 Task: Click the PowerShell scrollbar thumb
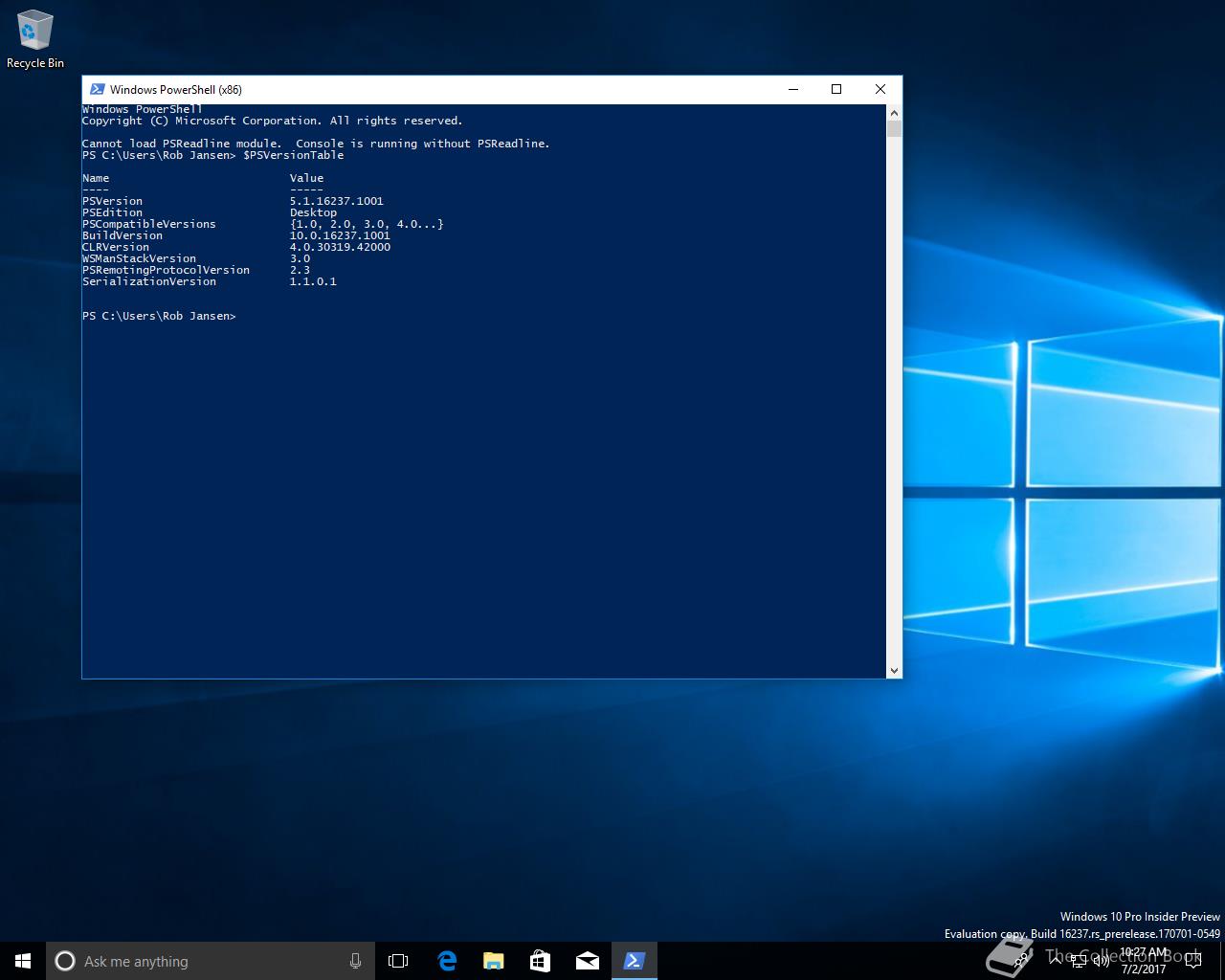coord(894,129)
